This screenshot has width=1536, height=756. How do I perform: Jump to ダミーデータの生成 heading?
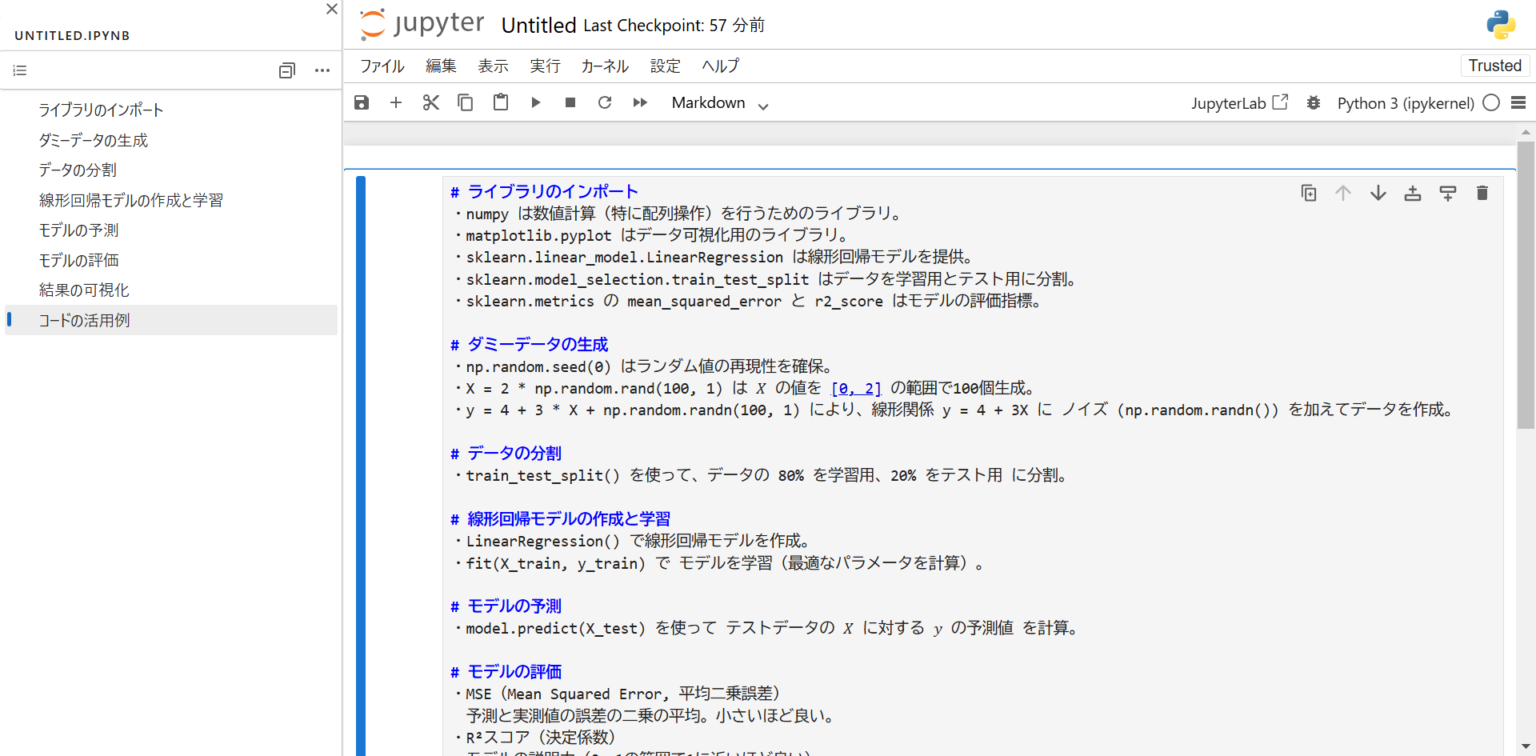click(93, 140)
